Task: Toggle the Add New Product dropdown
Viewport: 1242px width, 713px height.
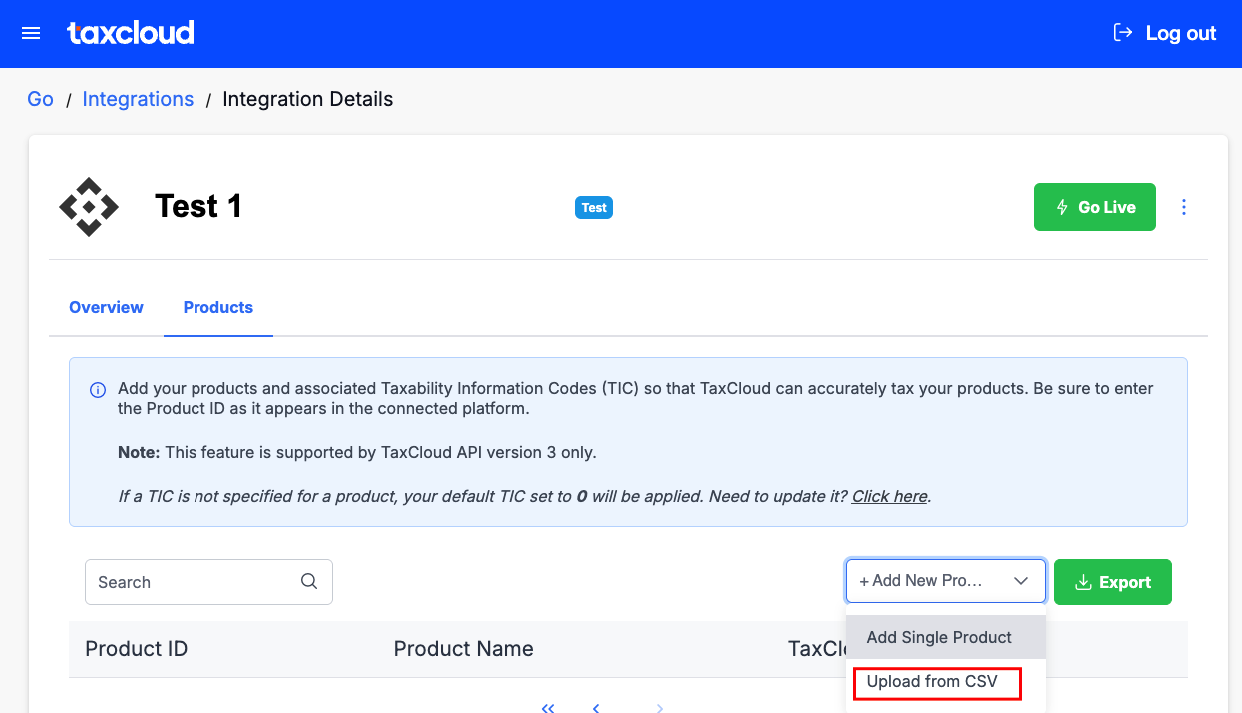Action: 946,581
